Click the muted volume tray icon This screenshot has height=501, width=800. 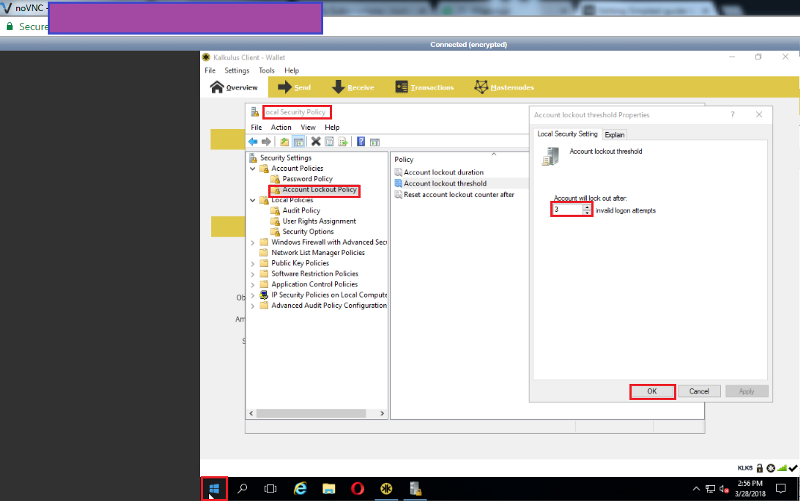coord(724,489)
